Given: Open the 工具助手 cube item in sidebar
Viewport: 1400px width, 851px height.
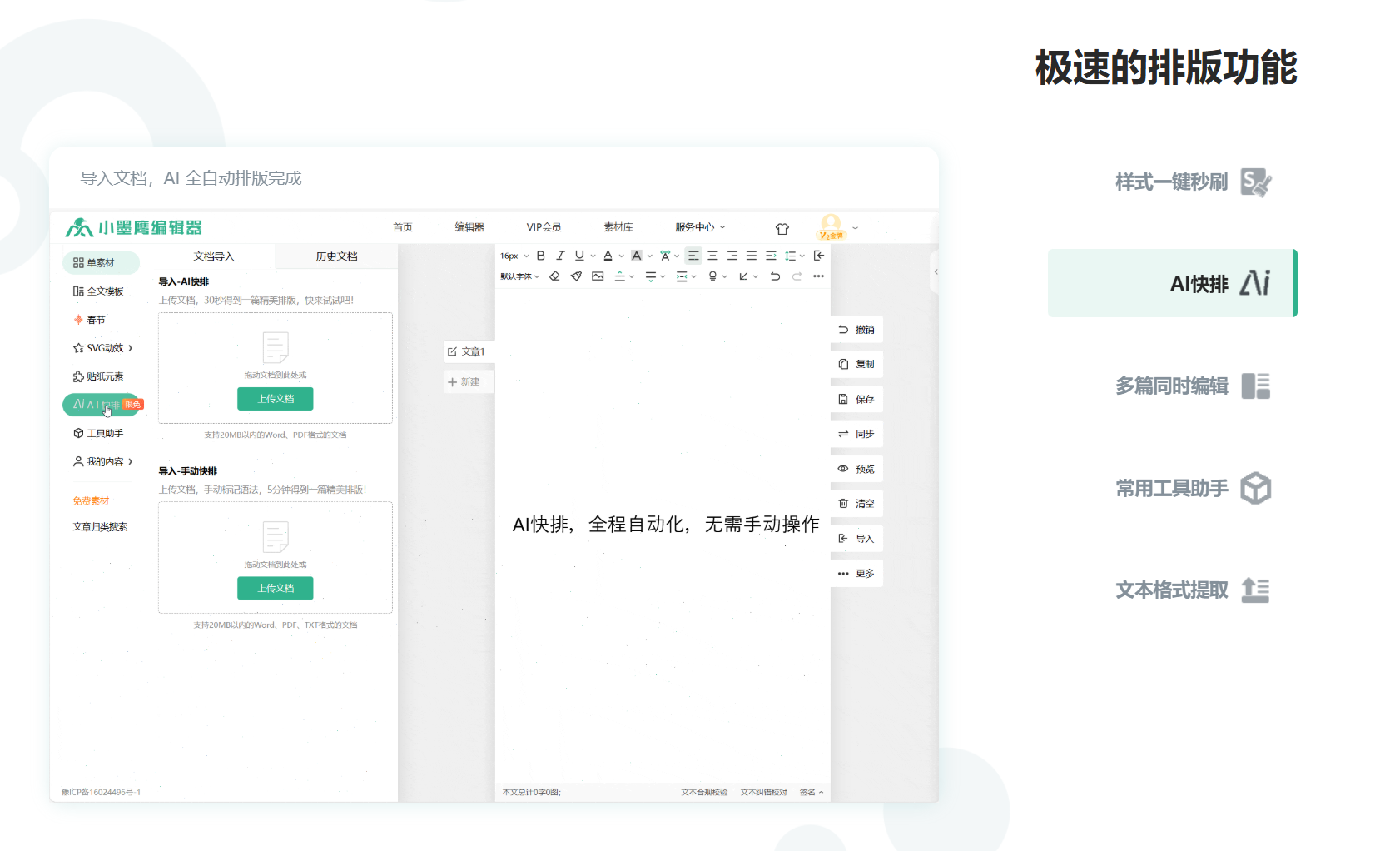Looking at the screenshot, I should (x=99, y=433).
